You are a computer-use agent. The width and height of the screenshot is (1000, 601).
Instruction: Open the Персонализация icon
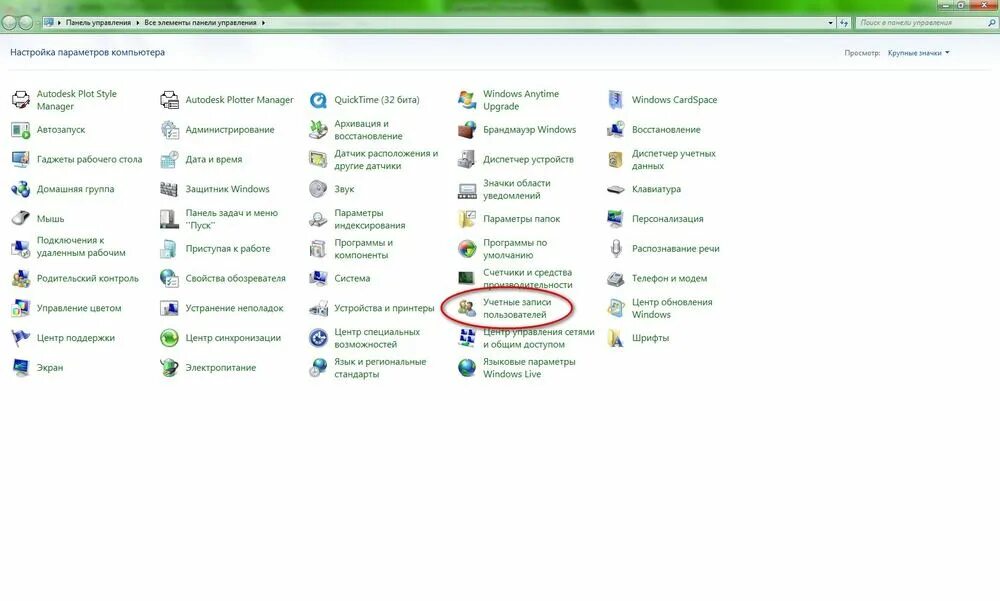615,219
